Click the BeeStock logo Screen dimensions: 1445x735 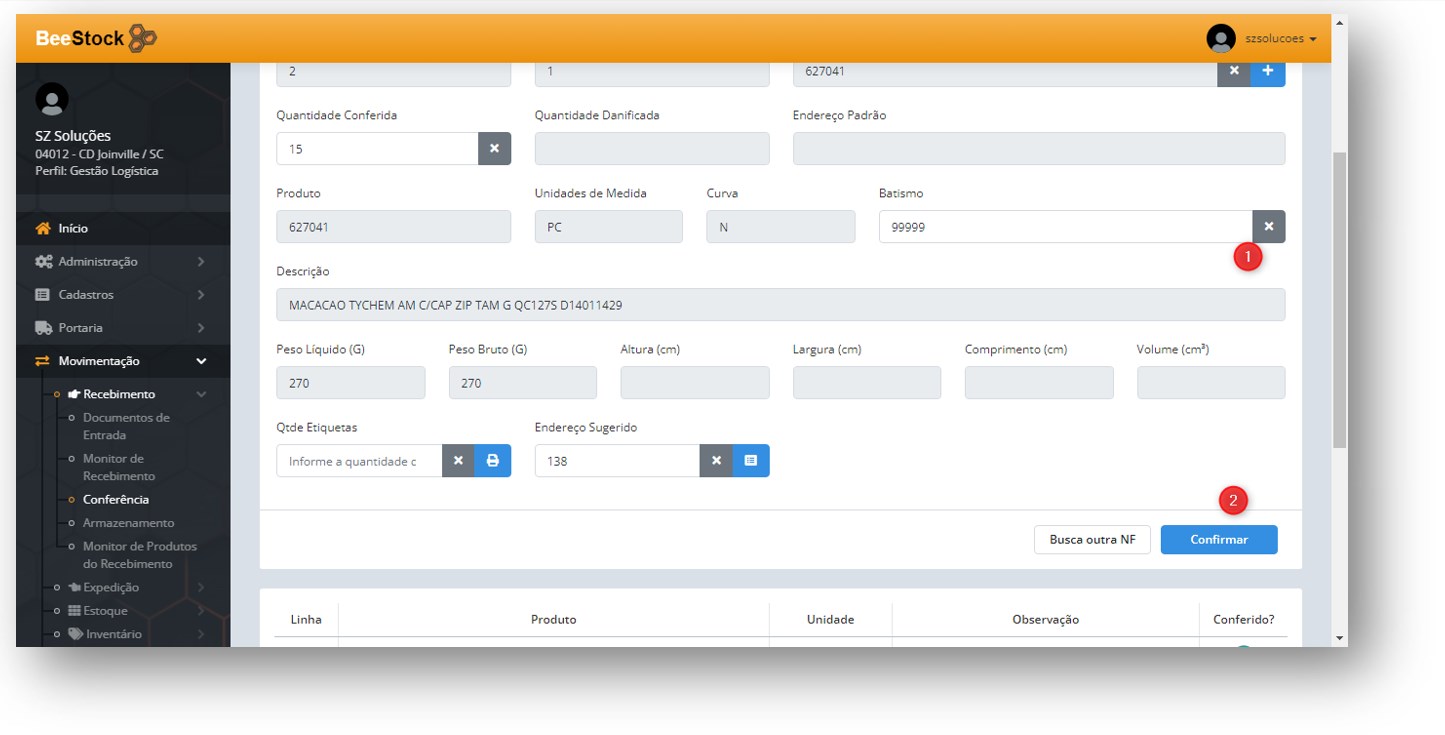point(96,39)
